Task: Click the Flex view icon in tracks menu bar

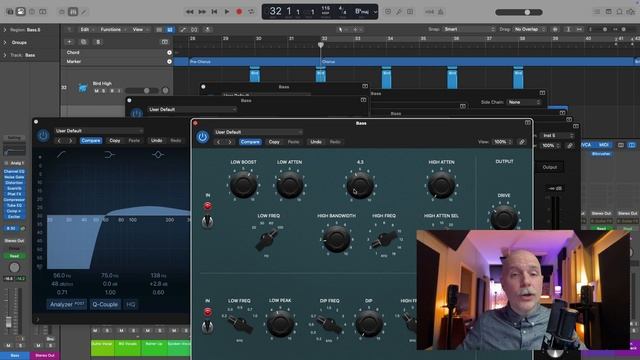Action: 194,29
